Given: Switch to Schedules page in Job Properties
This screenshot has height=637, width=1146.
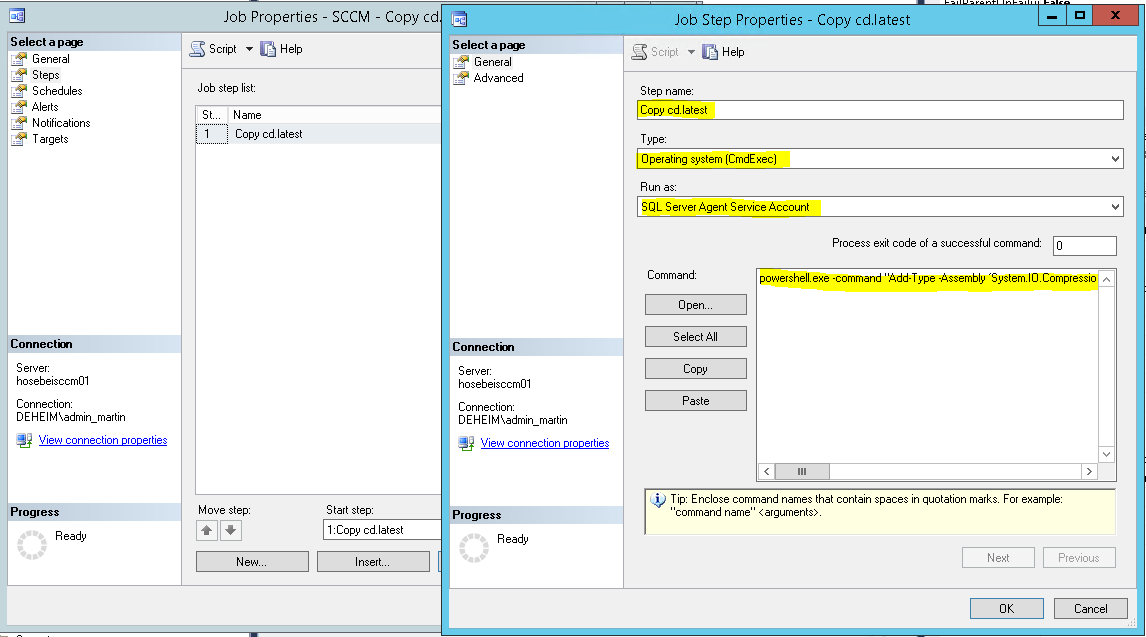Looking at the screenshot, I should coord(57,91).
